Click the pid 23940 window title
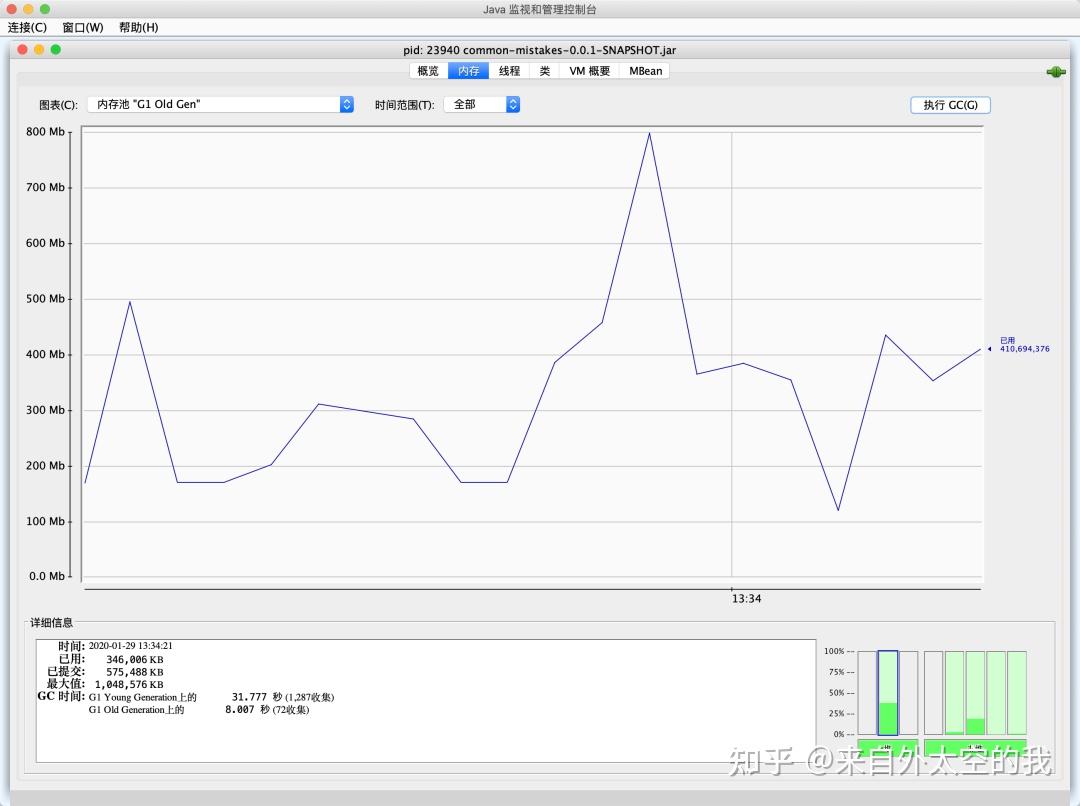 (x=539, y=50)
